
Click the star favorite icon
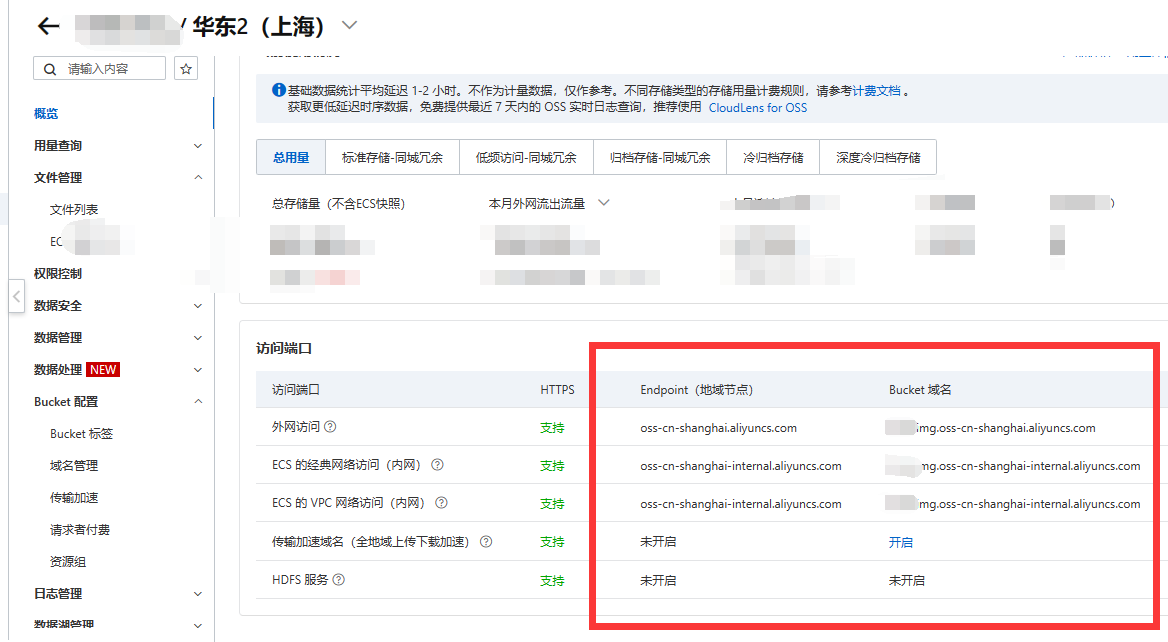186,69
